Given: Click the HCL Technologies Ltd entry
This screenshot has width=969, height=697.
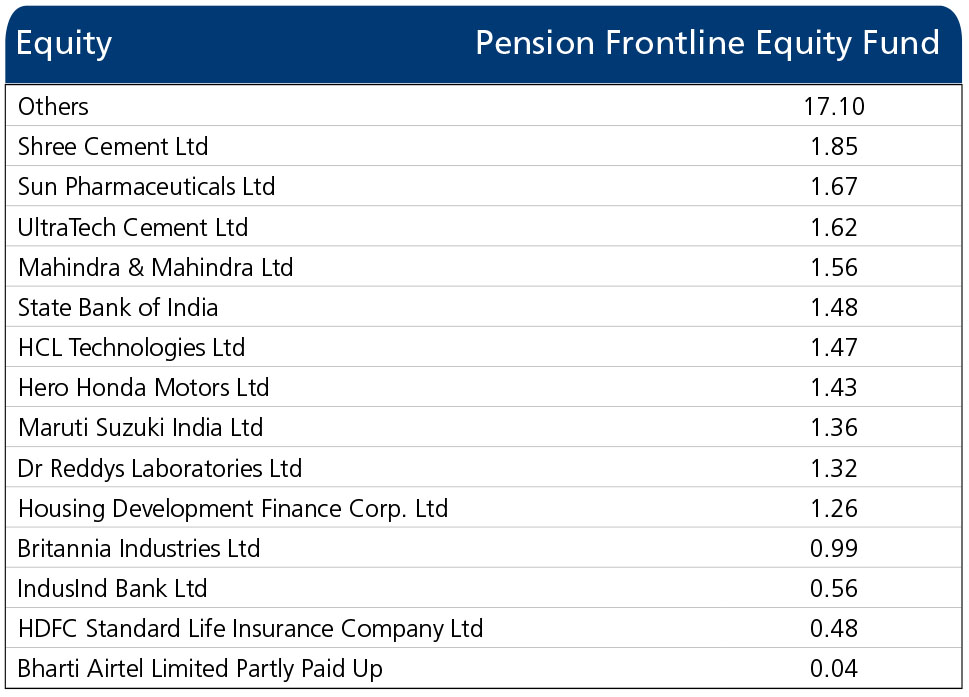Looking at the screenshot, I should point(132,348).
